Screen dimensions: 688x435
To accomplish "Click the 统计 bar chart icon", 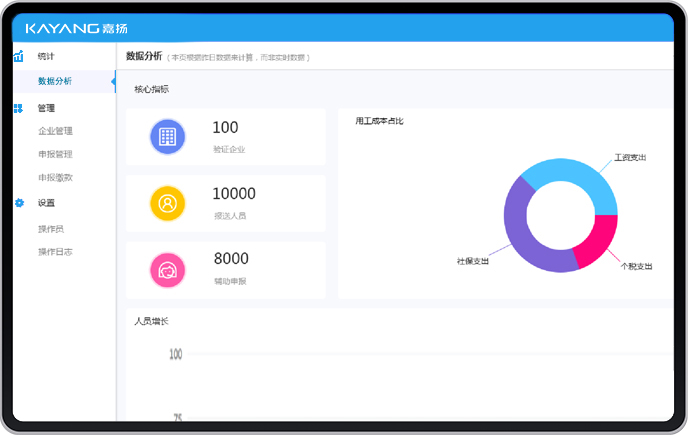I will [18, 56].
